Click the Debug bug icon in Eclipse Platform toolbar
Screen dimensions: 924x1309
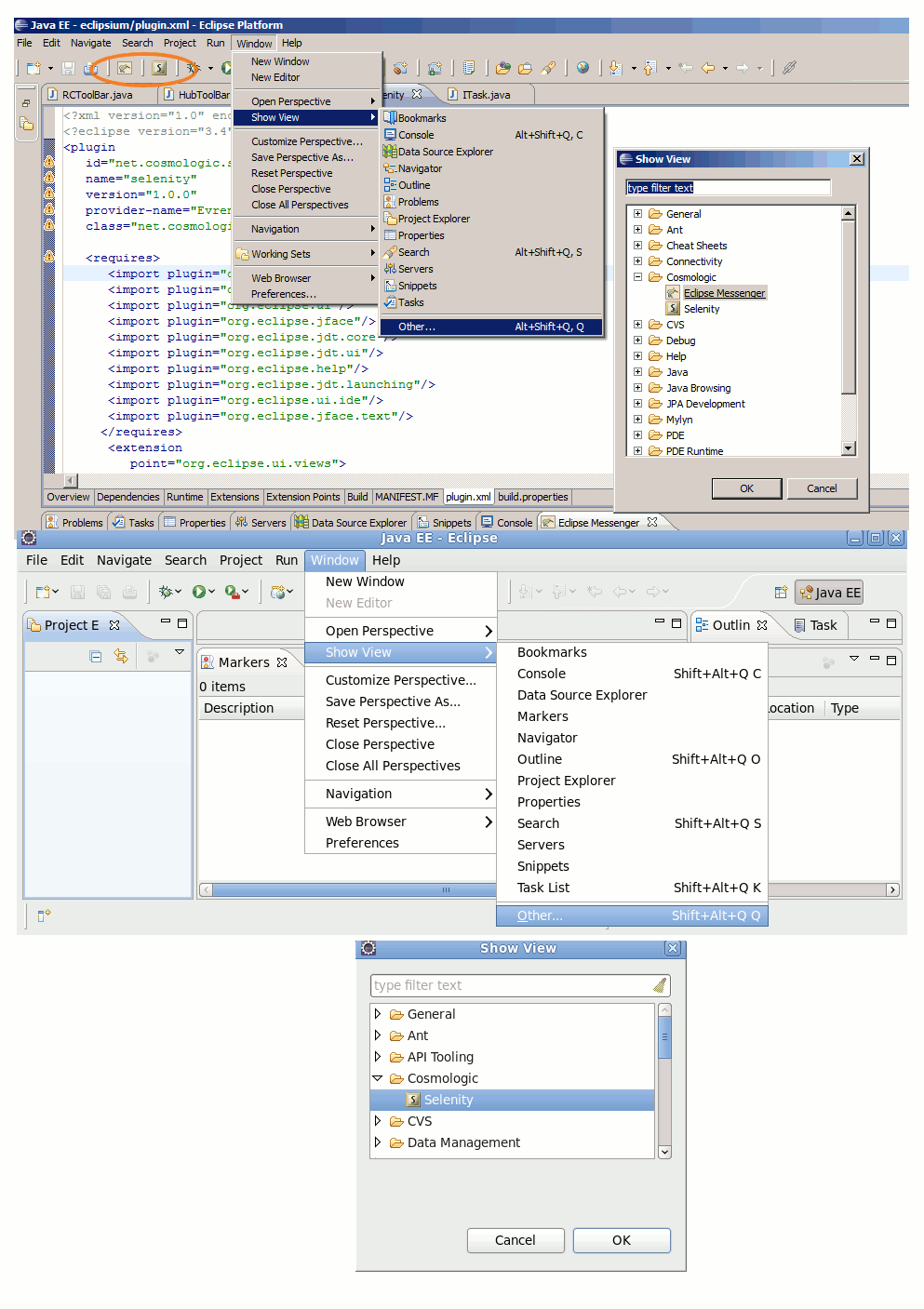click(x=193, y=68)
